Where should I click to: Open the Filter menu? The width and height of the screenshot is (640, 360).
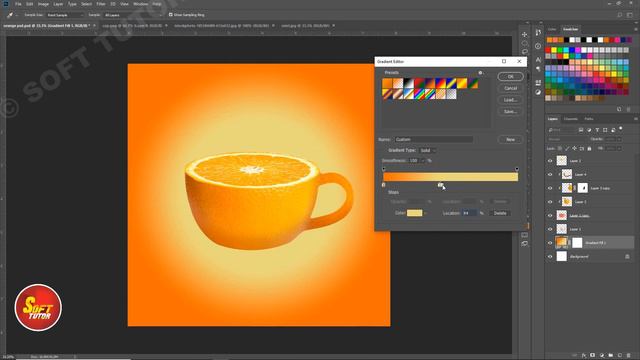click(x=101, y=4)
